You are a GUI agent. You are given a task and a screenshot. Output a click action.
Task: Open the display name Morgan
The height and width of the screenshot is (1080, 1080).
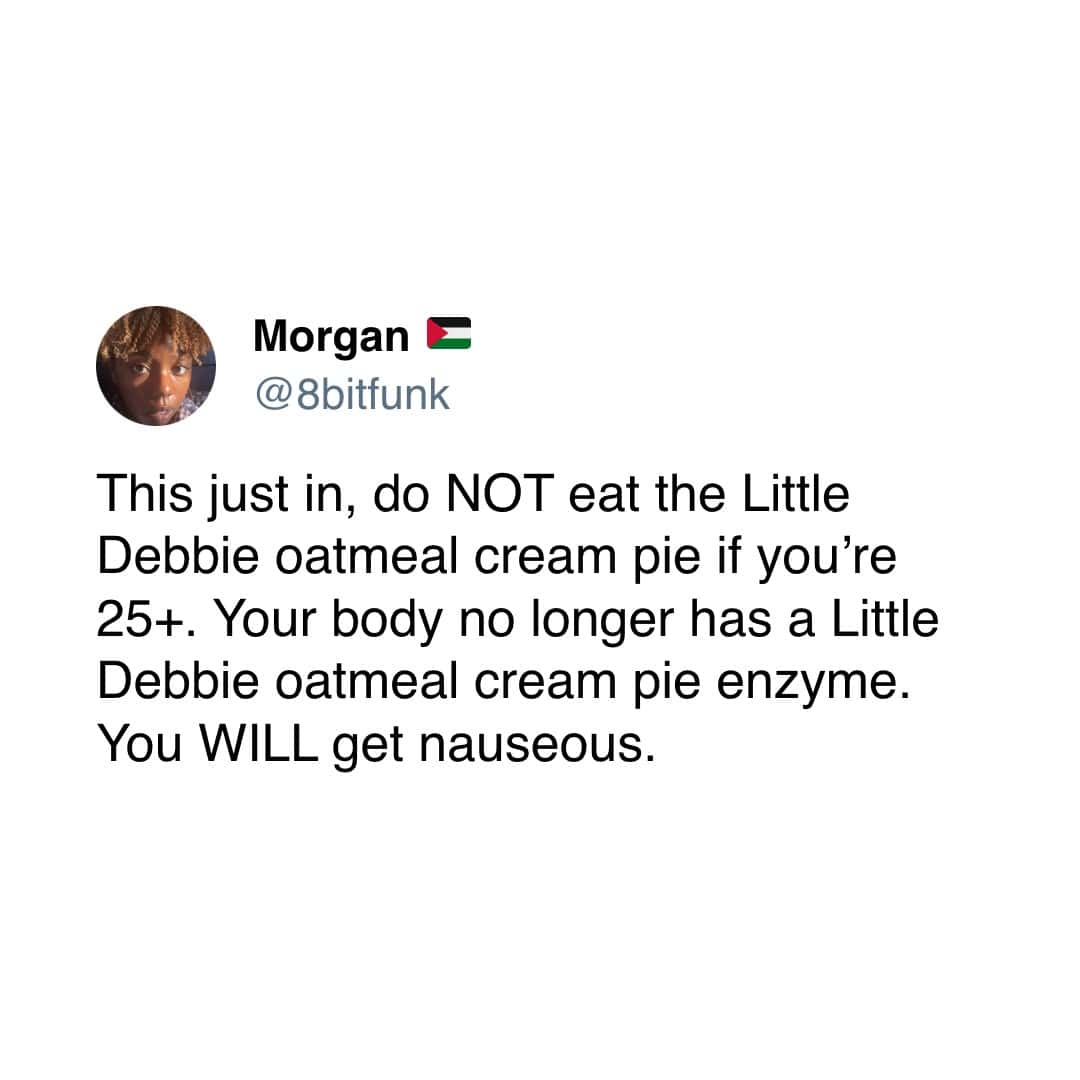331,337
